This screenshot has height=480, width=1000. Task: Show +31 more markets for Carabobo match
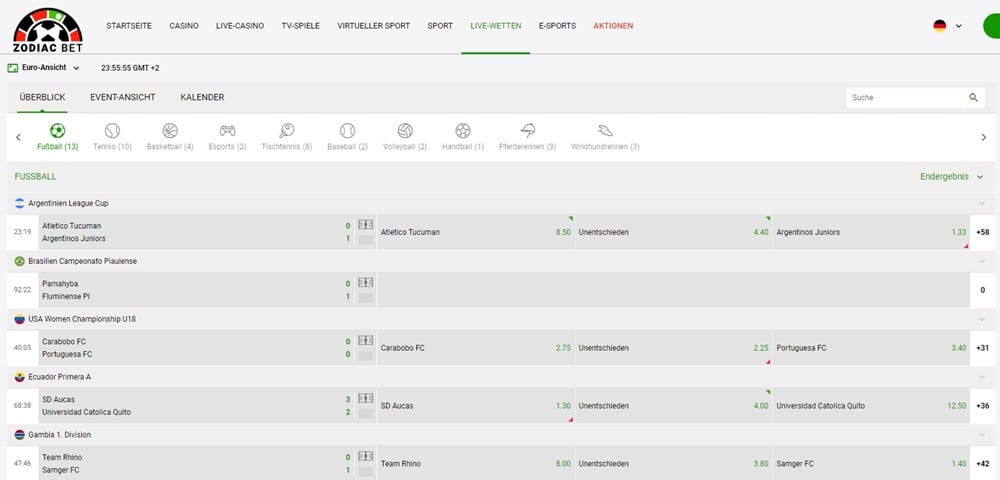983,348
